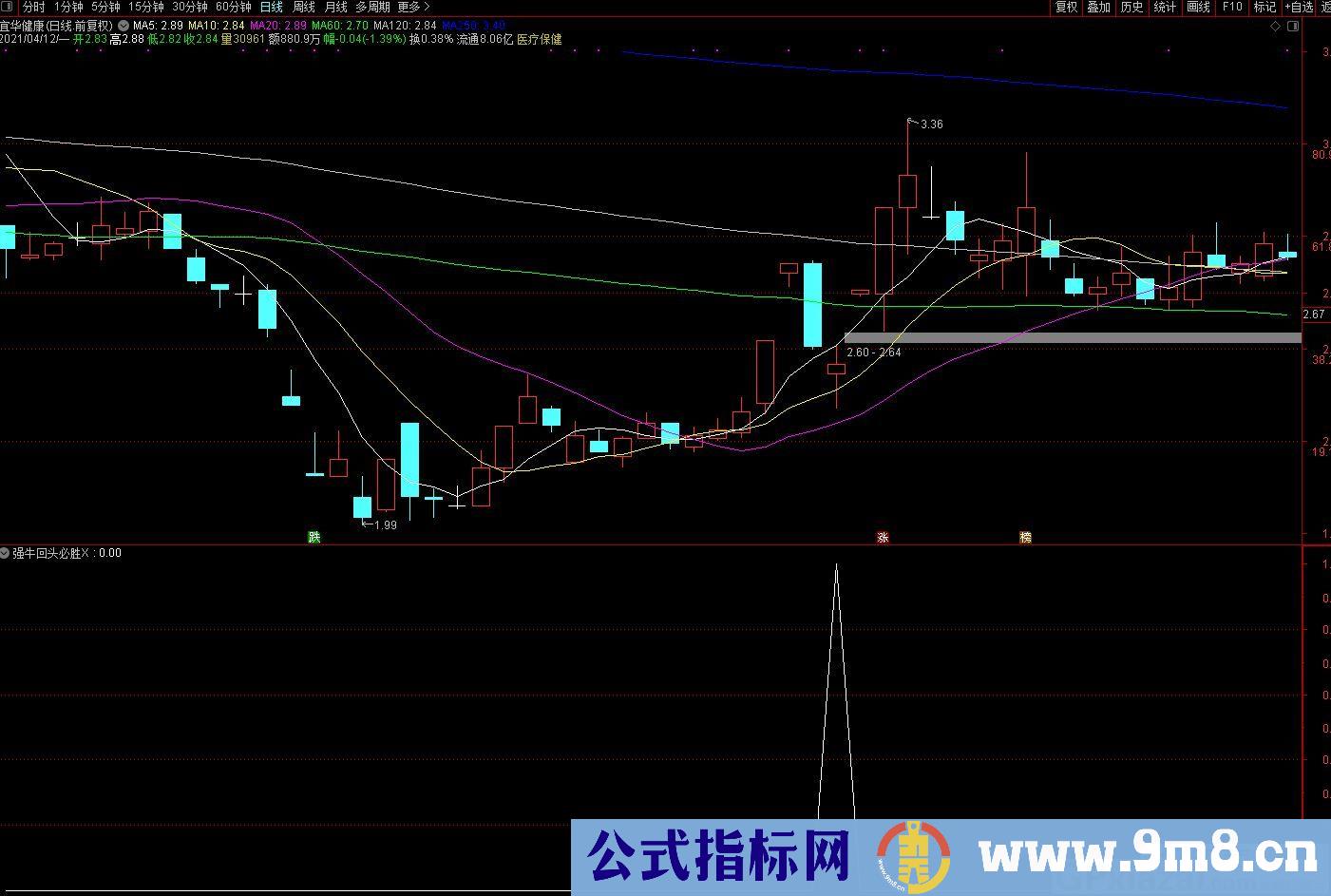Expand the 更多 more periods menu
The width and height of the screenshot is (1331, 896).
[413, 7]
